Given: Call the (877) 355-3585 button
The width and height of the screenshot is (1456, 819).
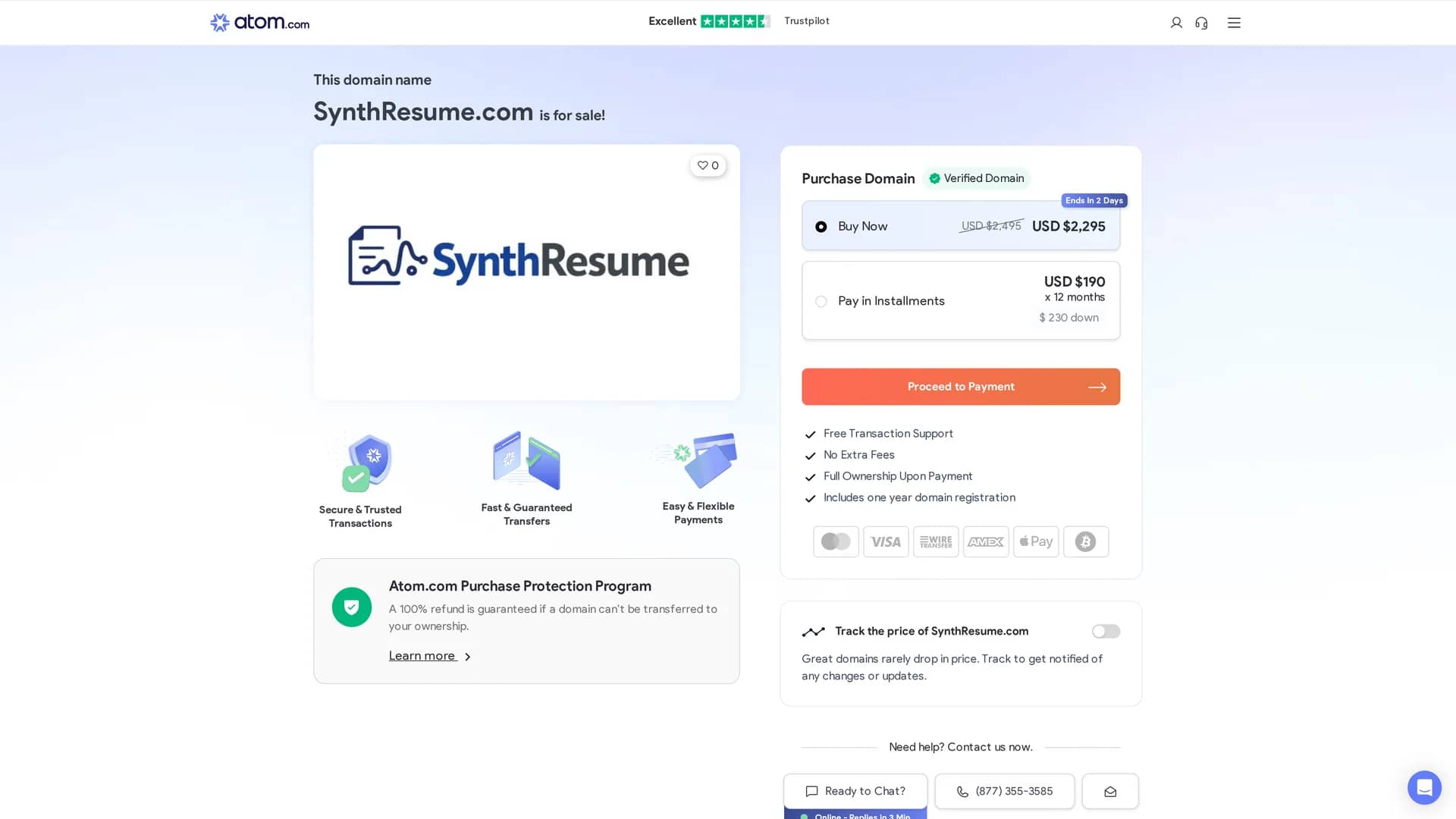Looking at the screenshot, I should tap(1004, 791).
